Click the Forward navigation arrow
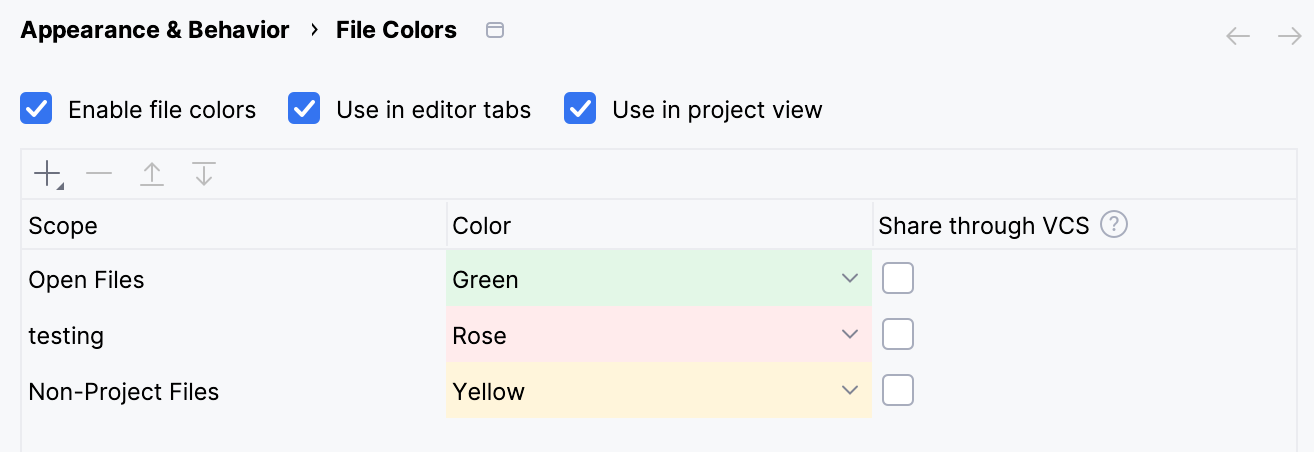Image resolution: width=1314 pixels, height=452 pixels. coord(1289,37)
